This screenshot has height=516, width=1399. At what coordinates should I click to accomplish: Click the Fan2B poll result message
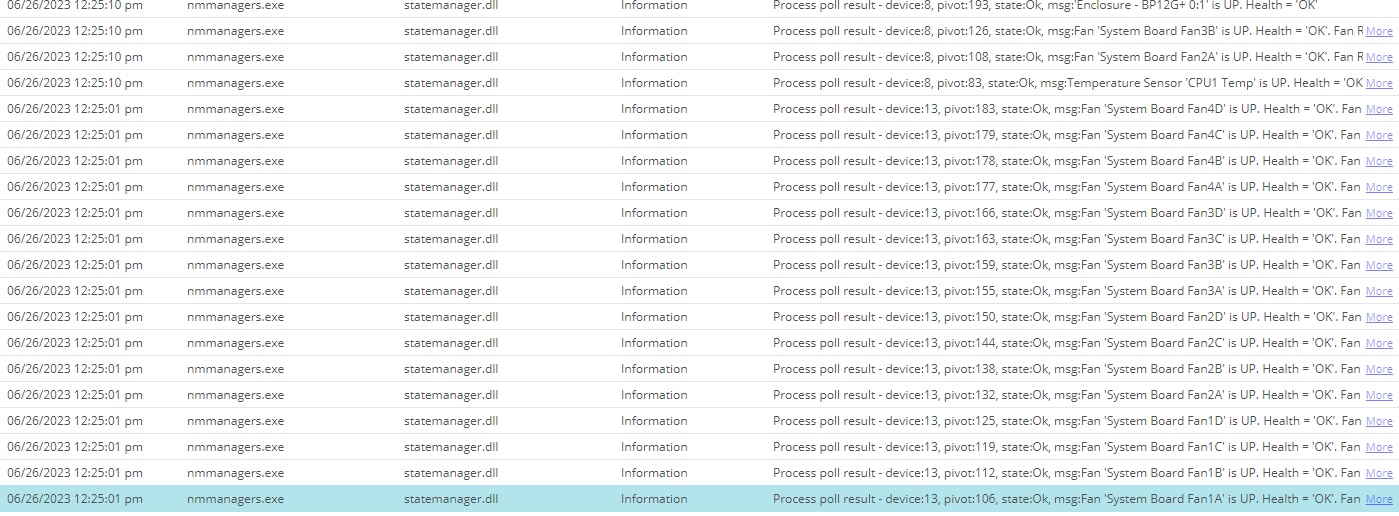[1068, 369]
